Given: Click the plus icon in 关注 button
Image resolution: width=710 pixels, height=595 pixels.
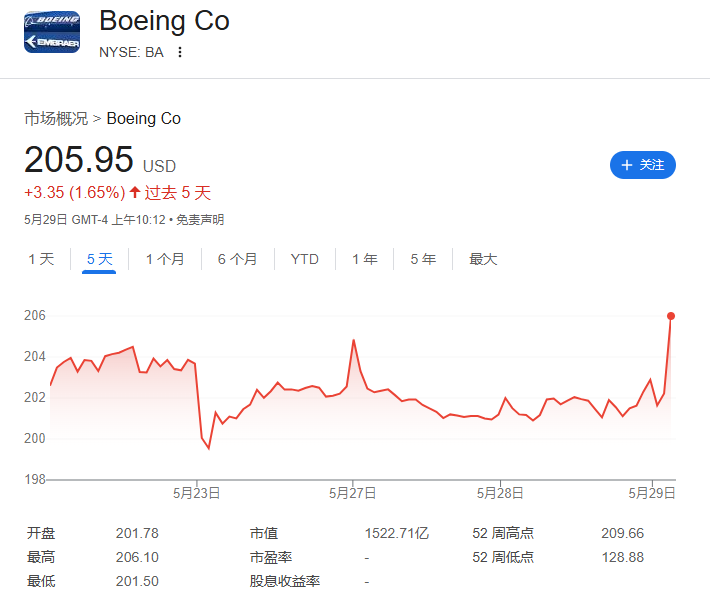Looking at the screenshot, I should pos(627,165).
